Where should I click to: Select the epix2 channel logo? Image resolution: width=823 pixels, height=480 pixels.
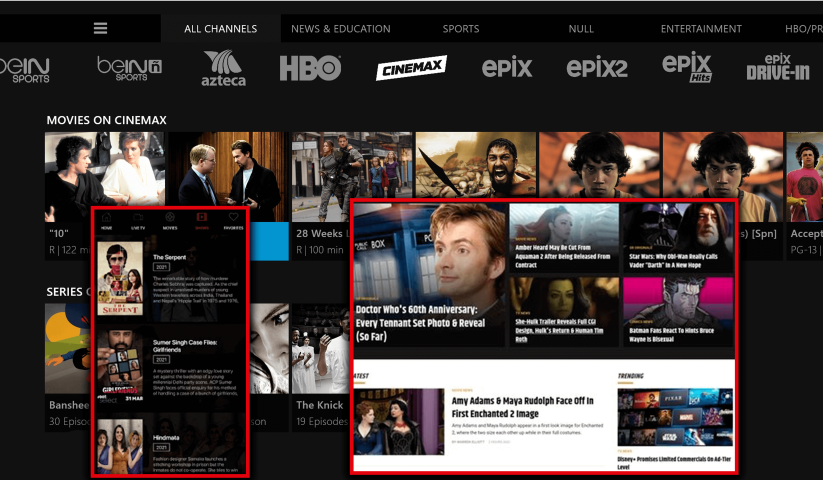click(597, 68)
